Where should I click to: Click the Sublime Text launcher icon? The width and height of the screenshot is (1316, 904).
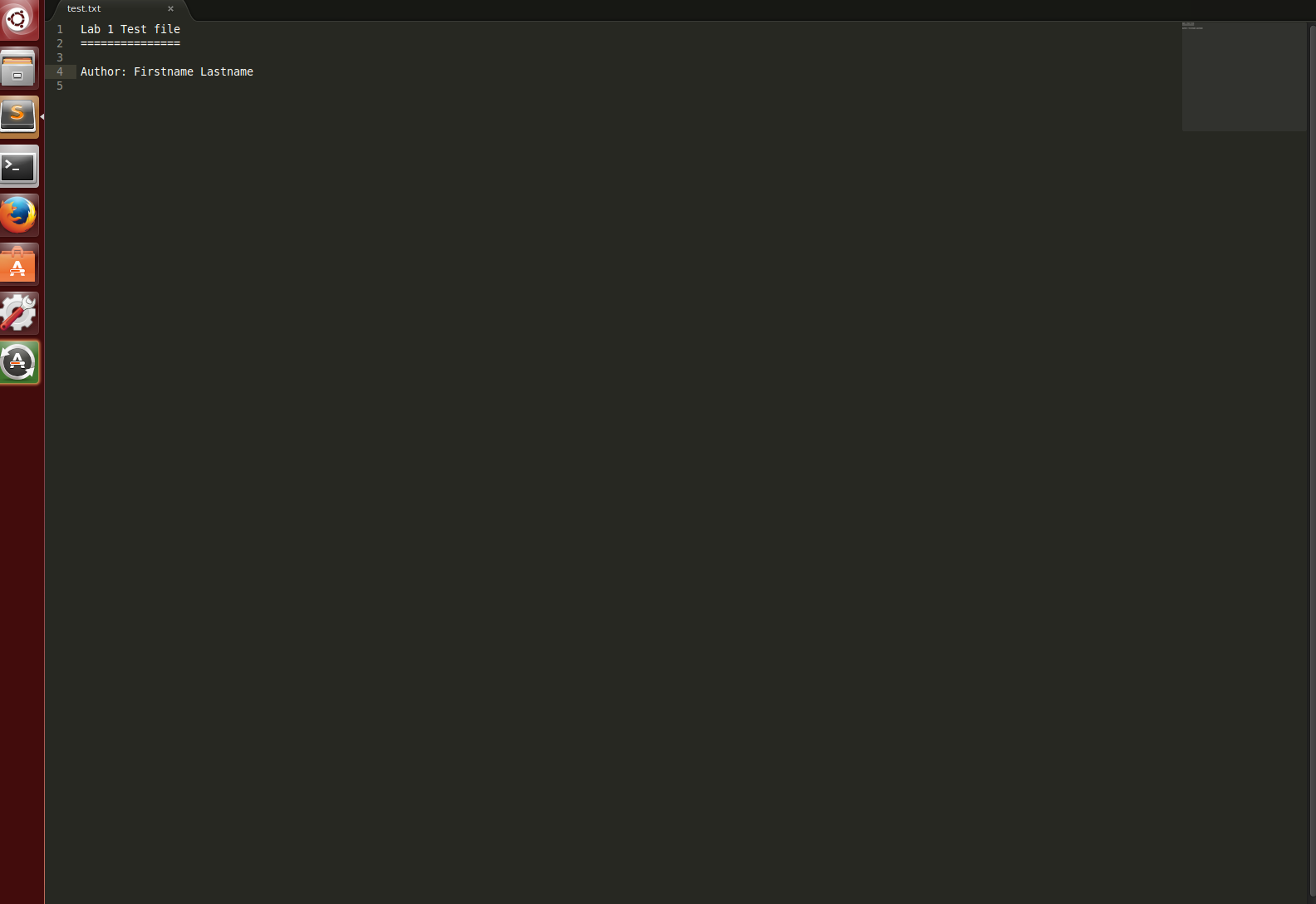[18, 117]
